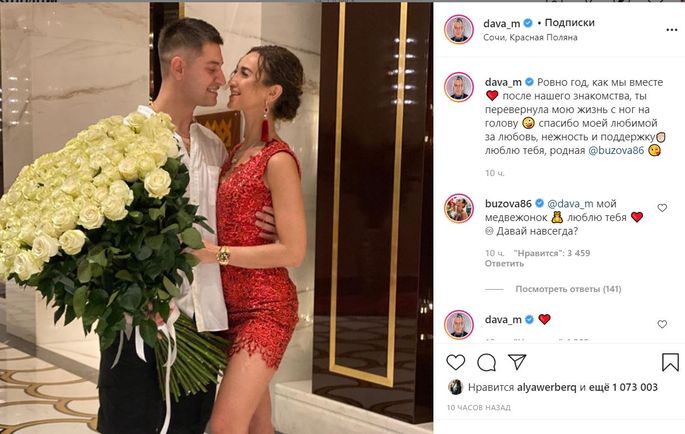Like the buzova86 comment with small heart
Viewport: 685px width, 434px height.
(662, 208)
